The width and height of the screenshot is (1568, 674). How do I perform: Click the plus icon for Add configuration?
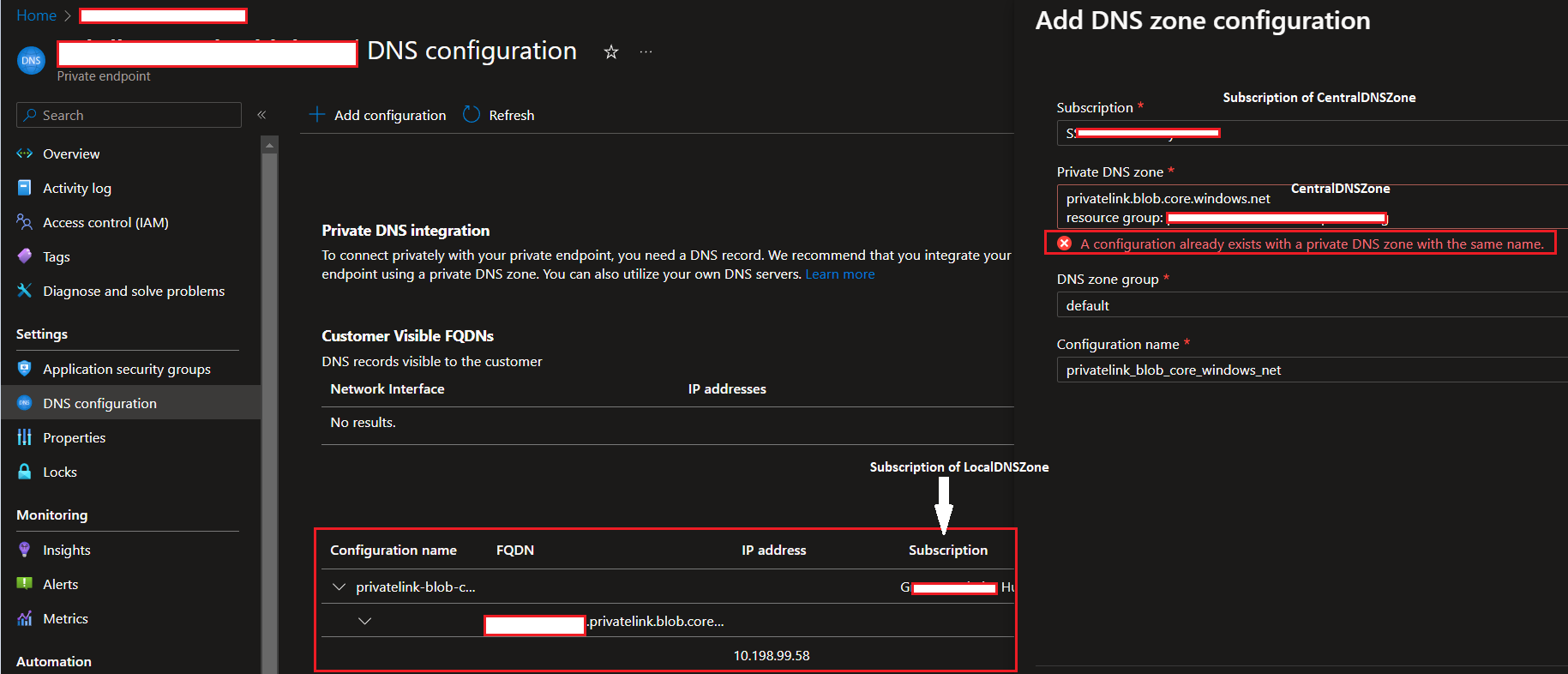(x=317, y=114)
